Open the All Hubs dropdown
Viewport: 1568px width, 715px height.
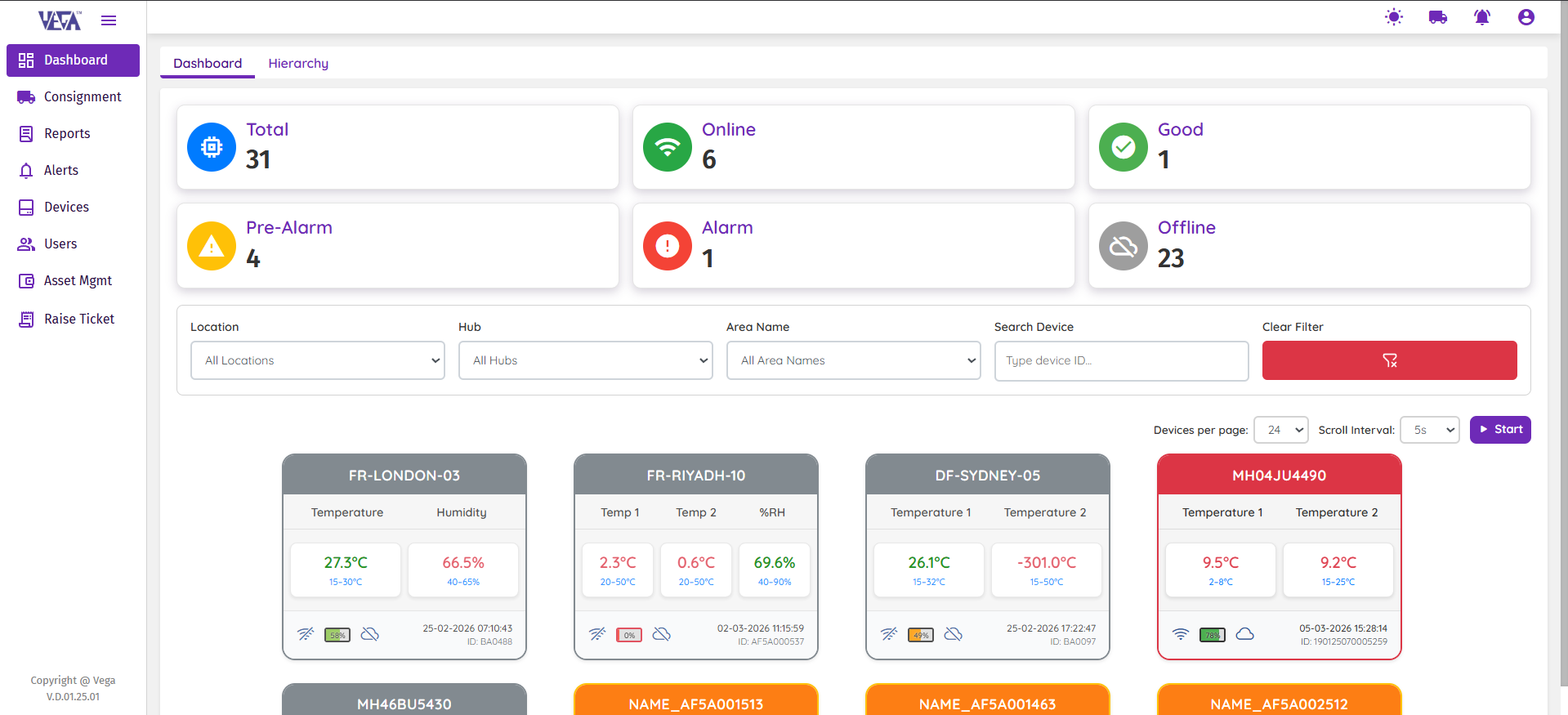(586, 360)
